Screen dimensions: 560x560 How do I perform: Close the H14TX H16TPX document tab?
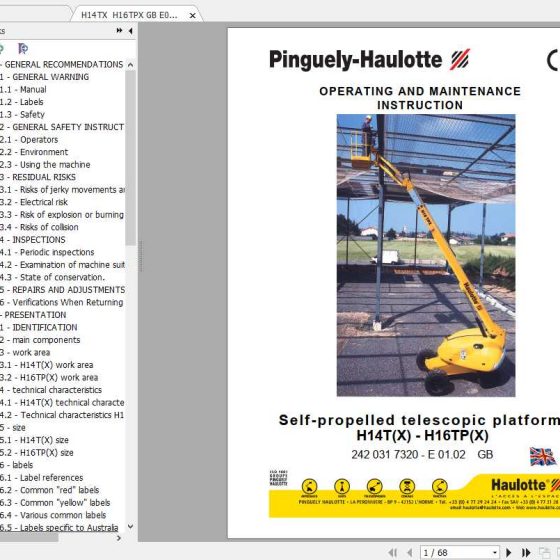(192, 15)
